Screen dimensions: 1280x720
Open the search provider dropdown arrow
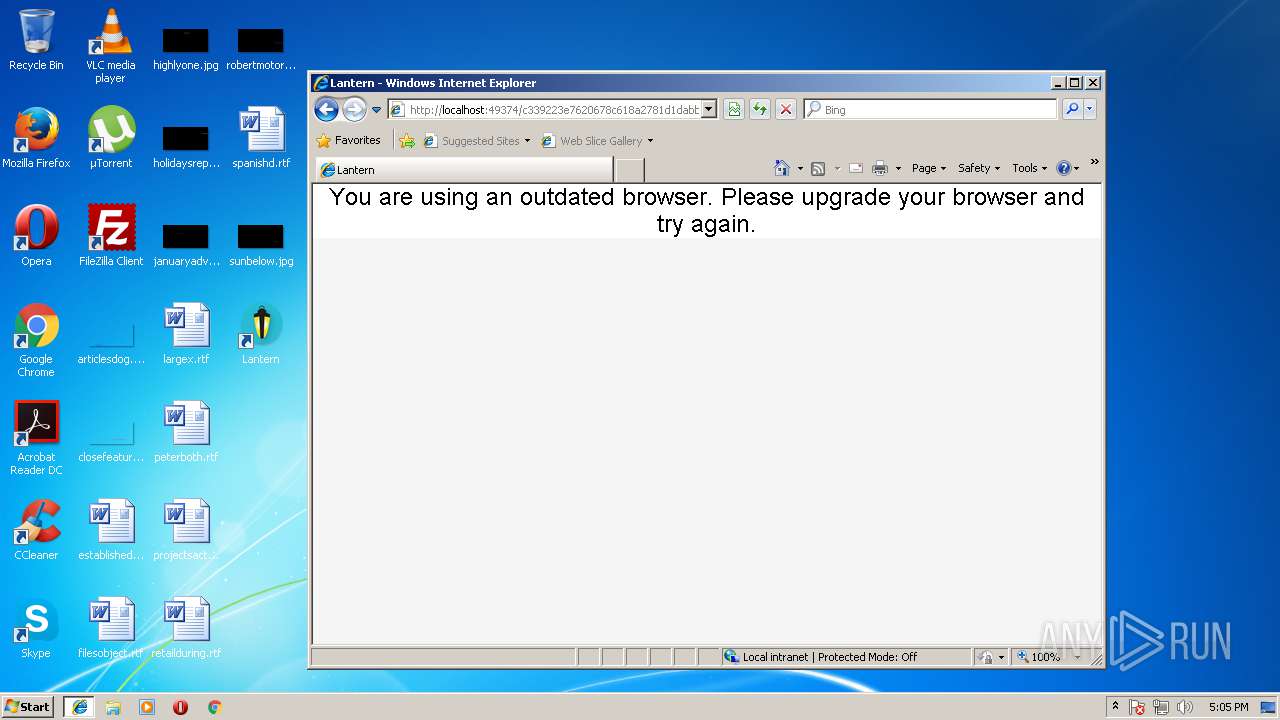coord(1089,110)
